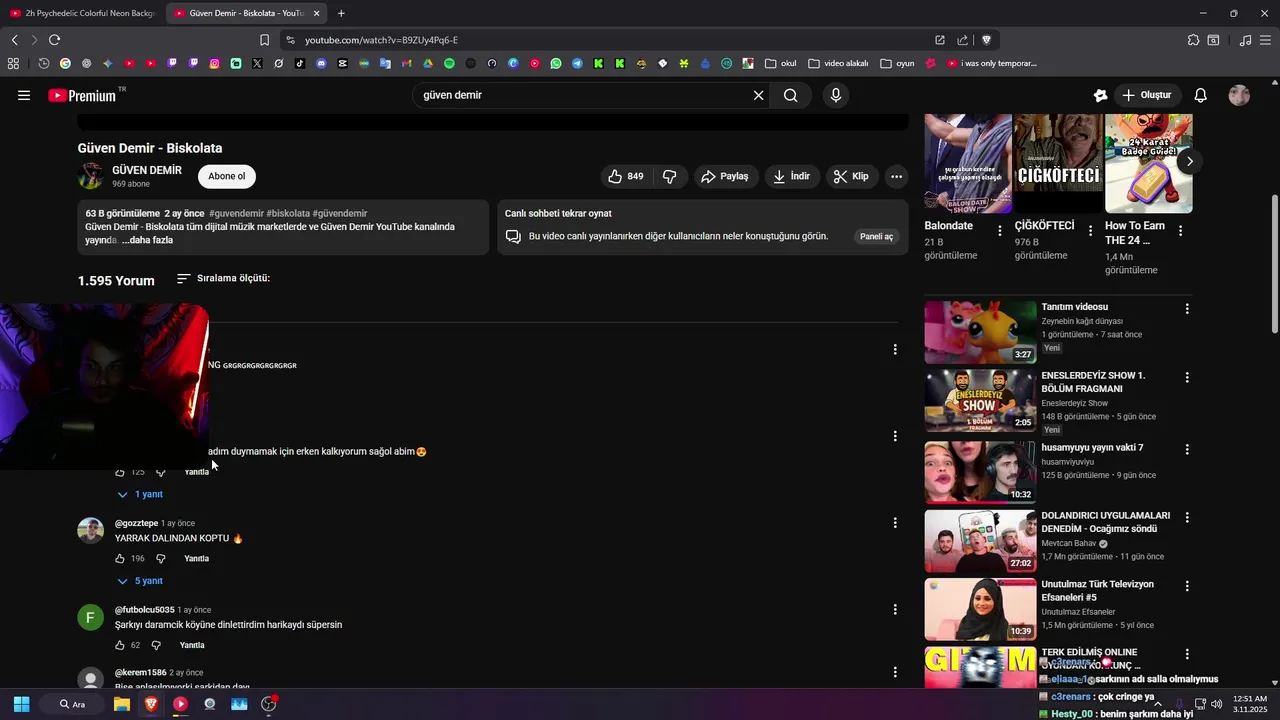This screenshot has height=720, width=1280.
Task: Open Balondate shelf thumbnail
Action: (968, 163)
